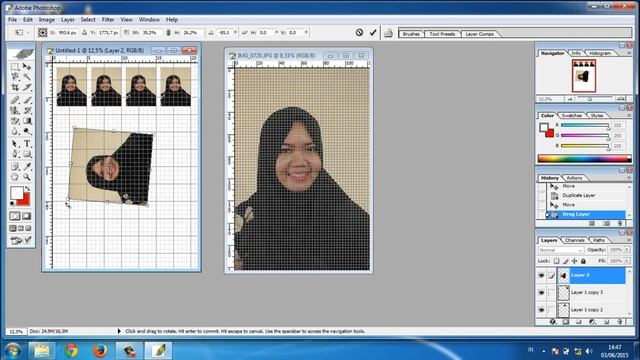The image size is (640, 360).
Task: Open the Filter menu
Action: pyautogui.click(x=108, y=20)
